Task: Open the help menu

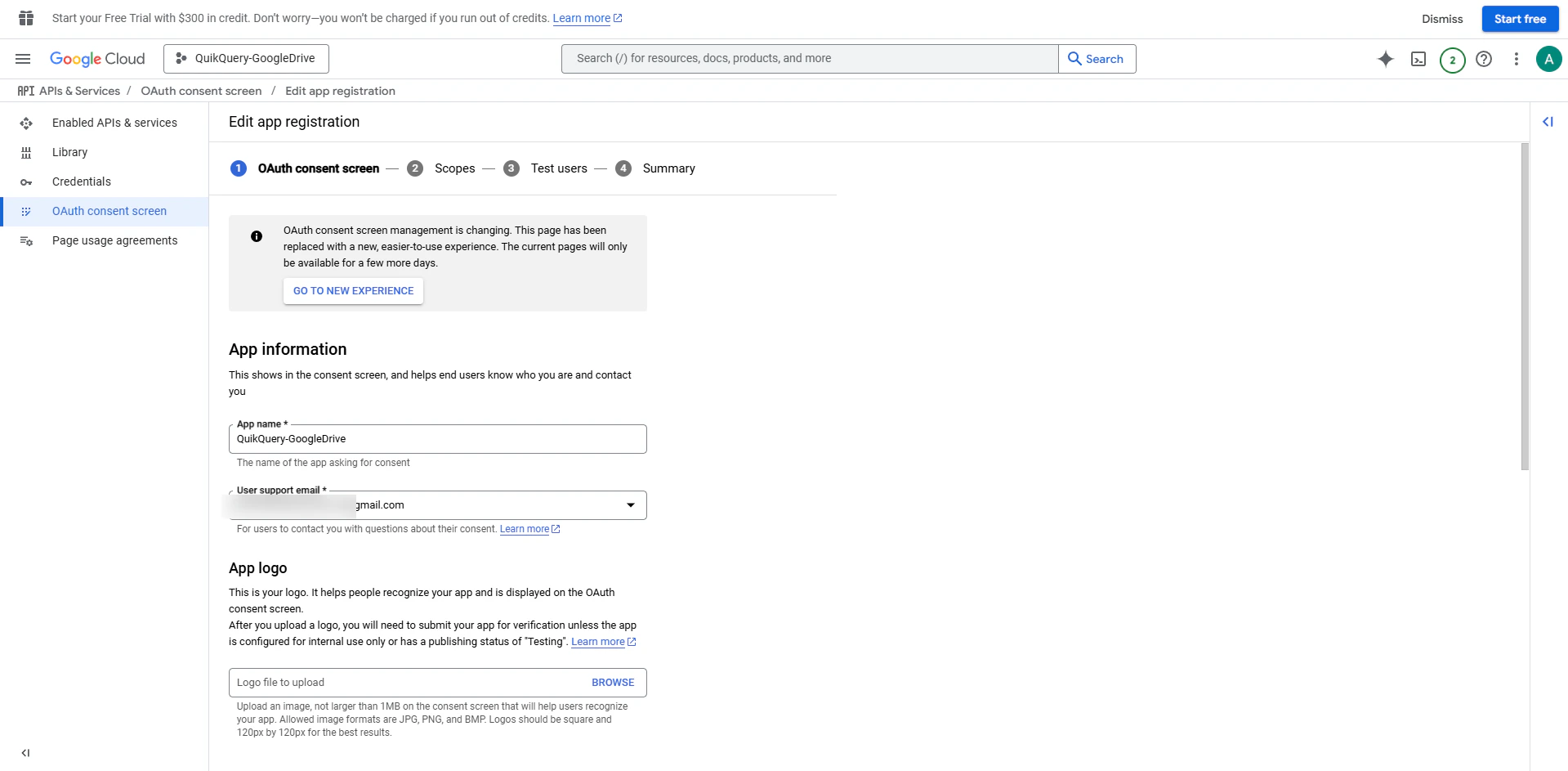Action: [1485, 59]
